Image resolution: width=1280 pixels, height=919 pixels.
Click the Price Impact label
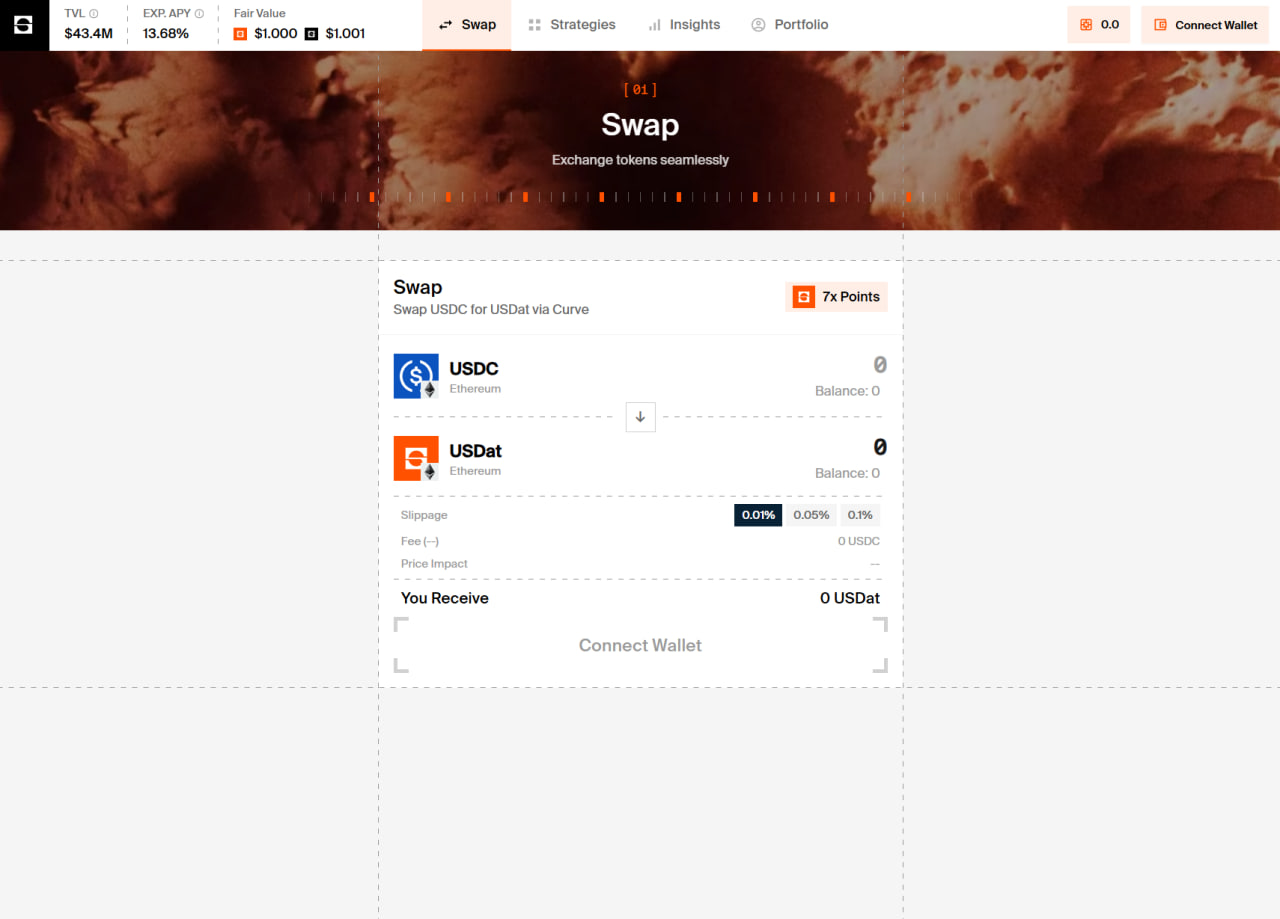click(434, 564)
